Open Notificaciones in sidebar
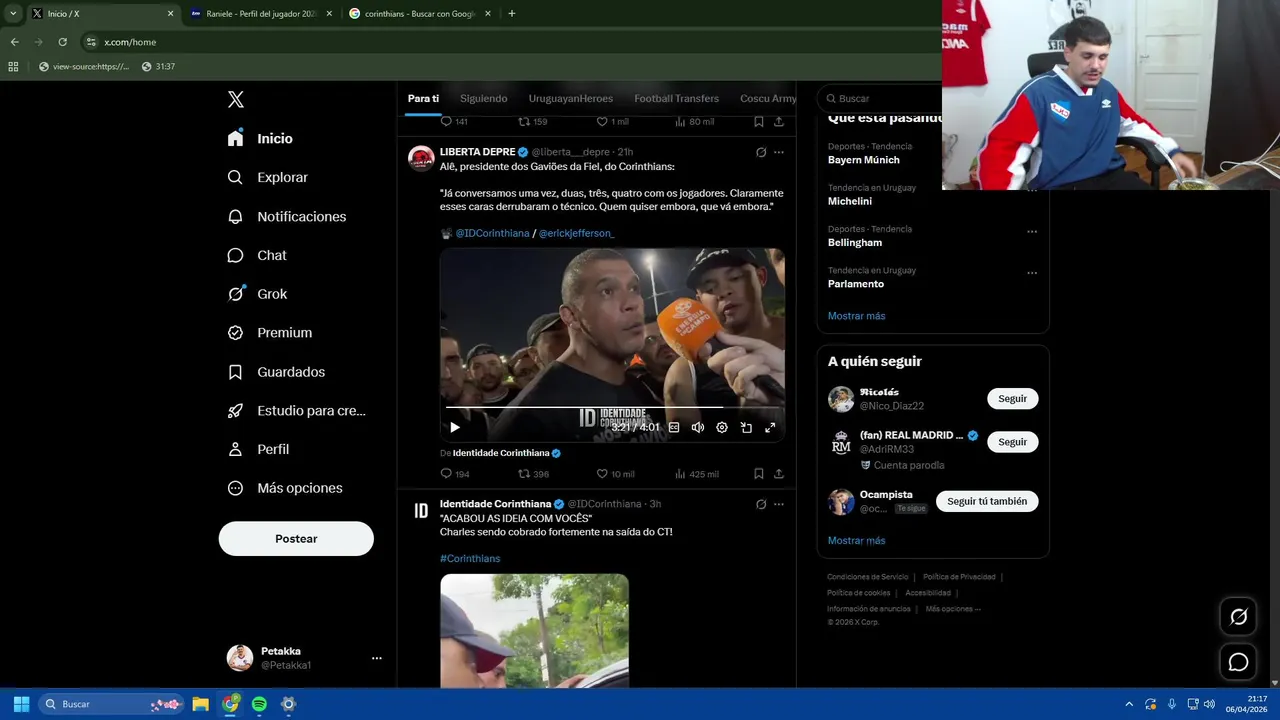This screenshot has height=720, width=1280. click(287, 216)
